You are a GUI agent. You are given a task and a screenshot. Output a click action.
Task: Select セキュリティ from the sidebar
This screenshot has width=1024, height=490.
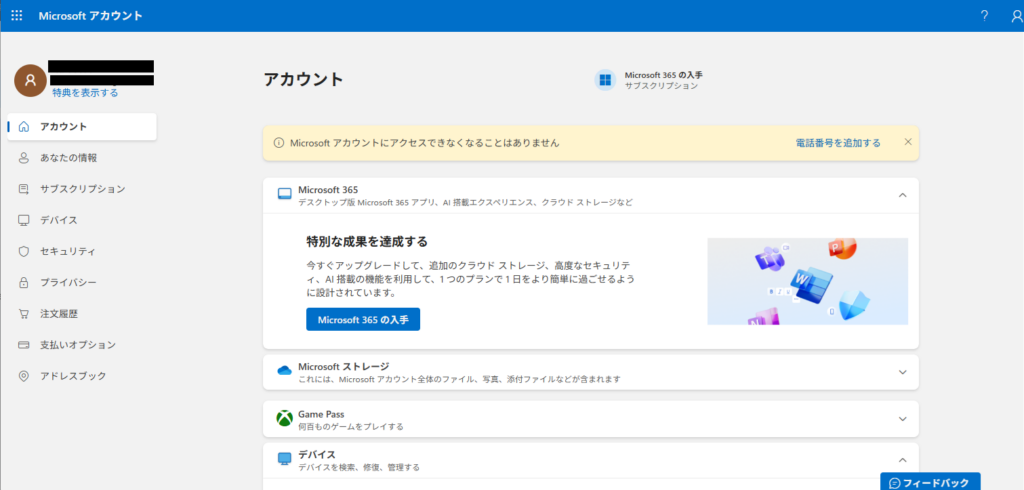coord(68,251)
